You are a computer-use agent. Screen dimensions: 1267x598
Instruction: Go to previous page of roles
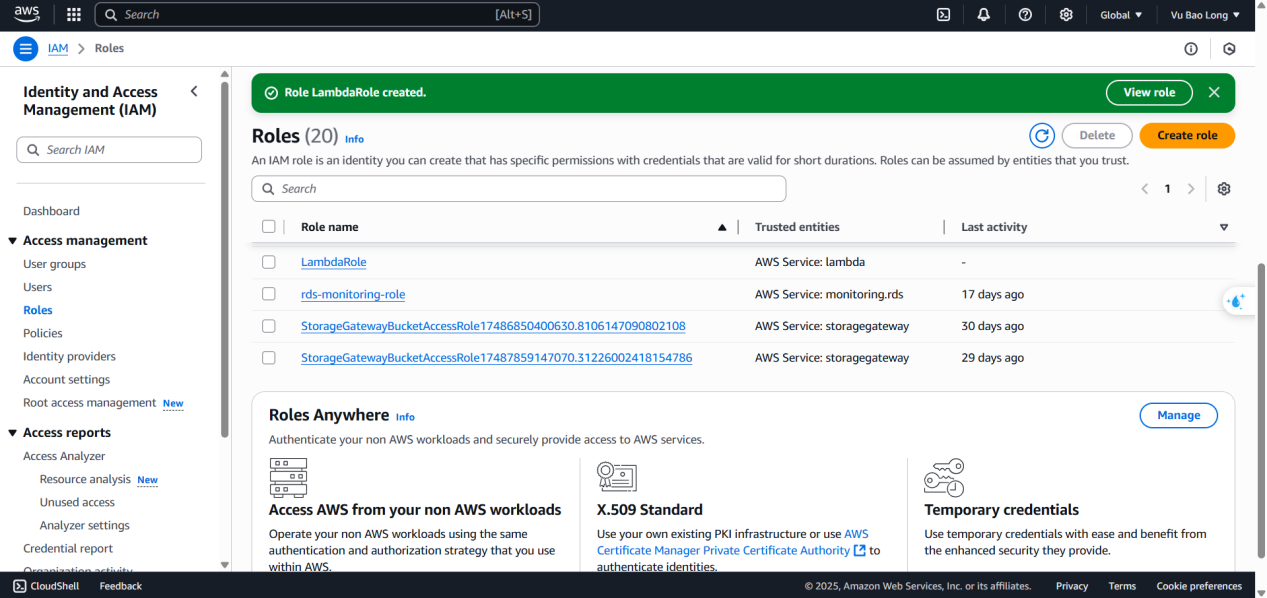[x=1144, y=189]
